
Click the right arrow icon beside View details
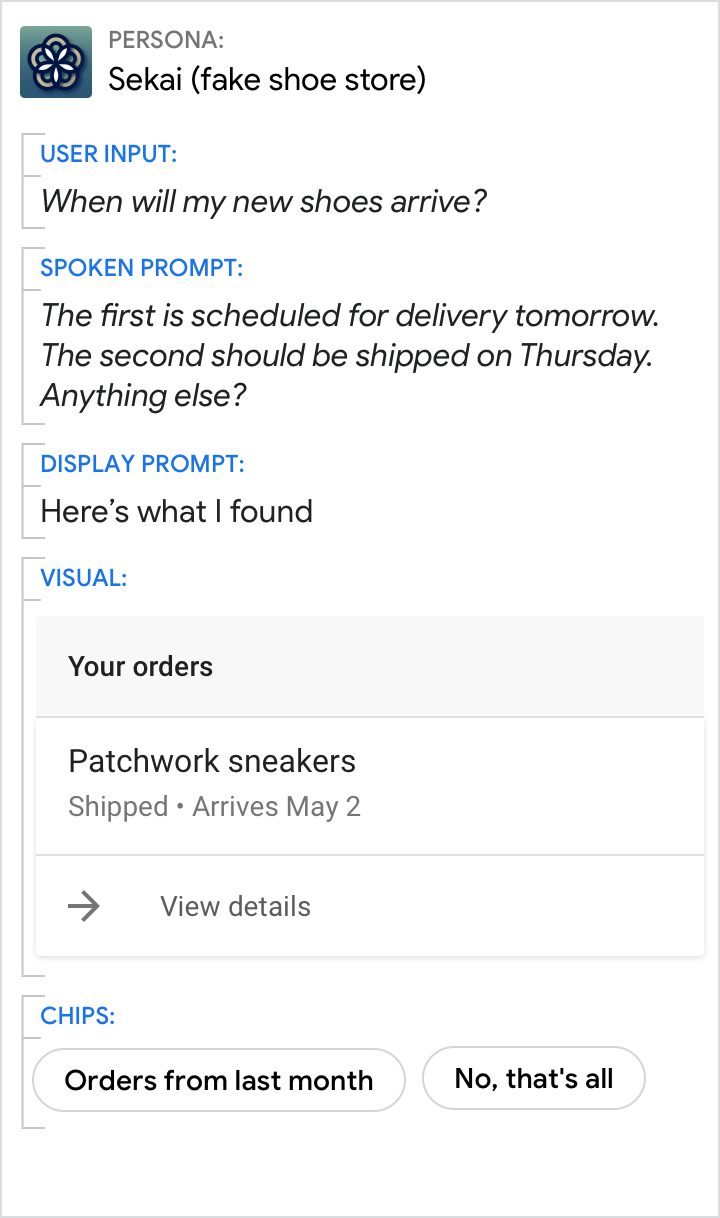point(84,907)
